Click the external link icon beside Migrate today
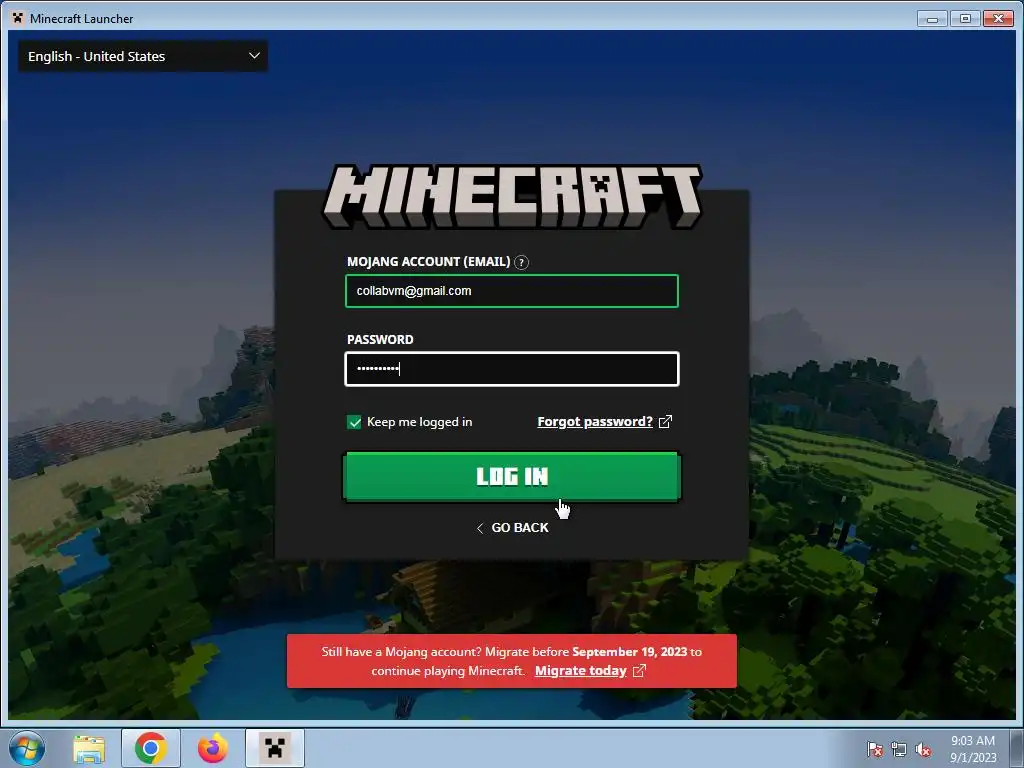 pos(639,671)
